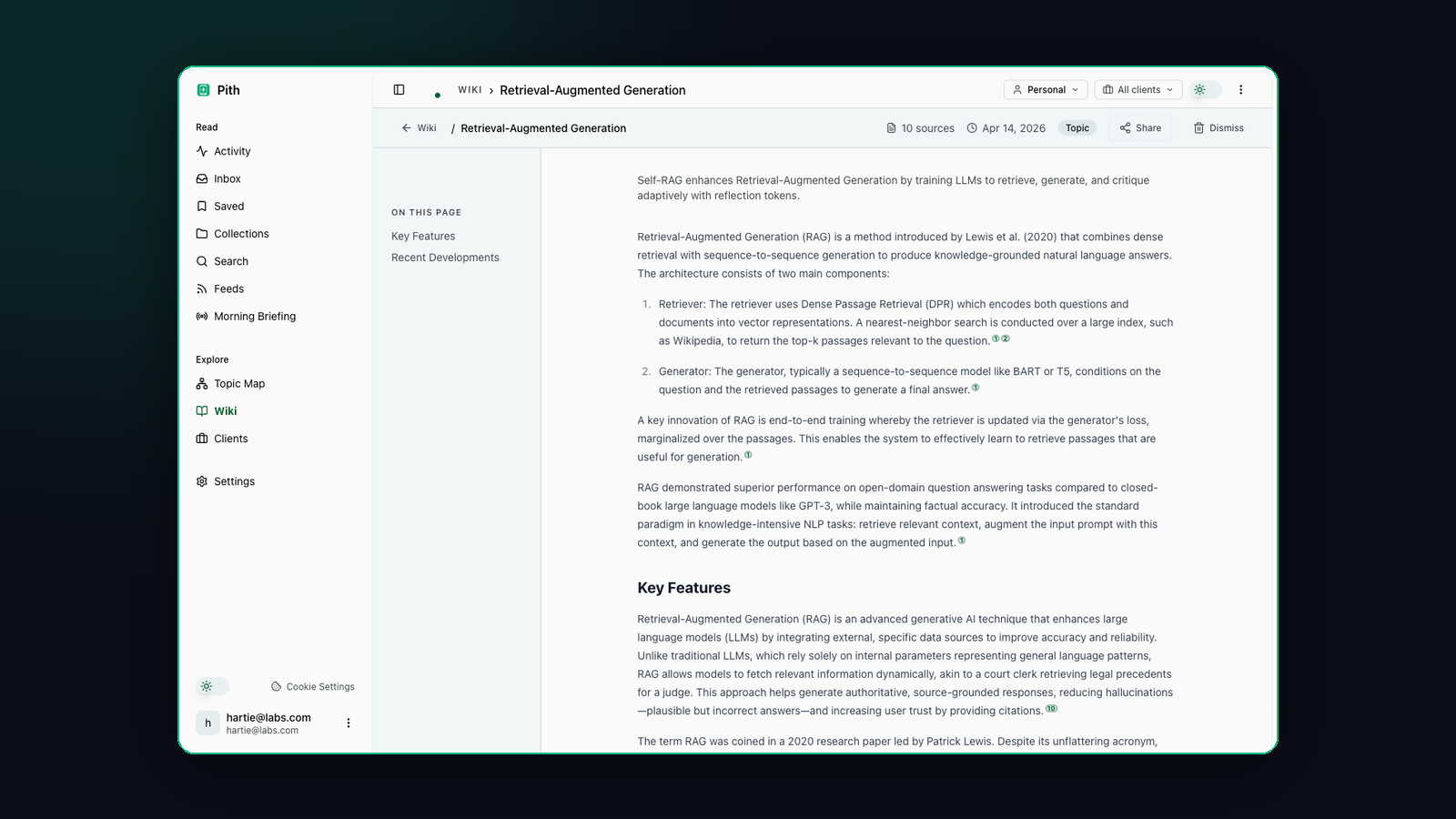
Task: Jump to Recent Developments section
Action: click(445, 258)
